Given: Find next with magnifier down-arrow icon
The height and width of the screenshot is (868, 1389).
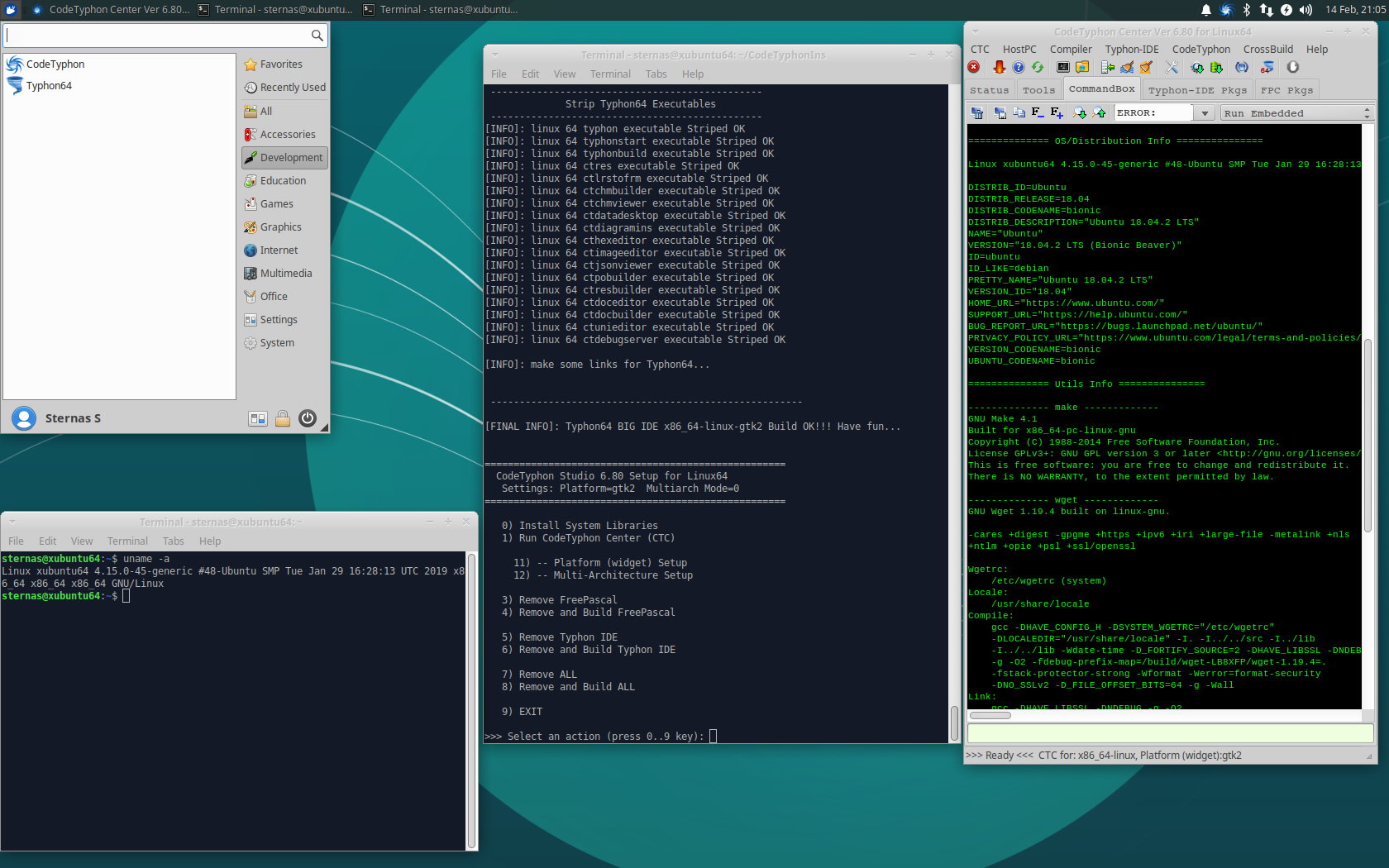Looking at the screenshot, I should pos(1080,112).
